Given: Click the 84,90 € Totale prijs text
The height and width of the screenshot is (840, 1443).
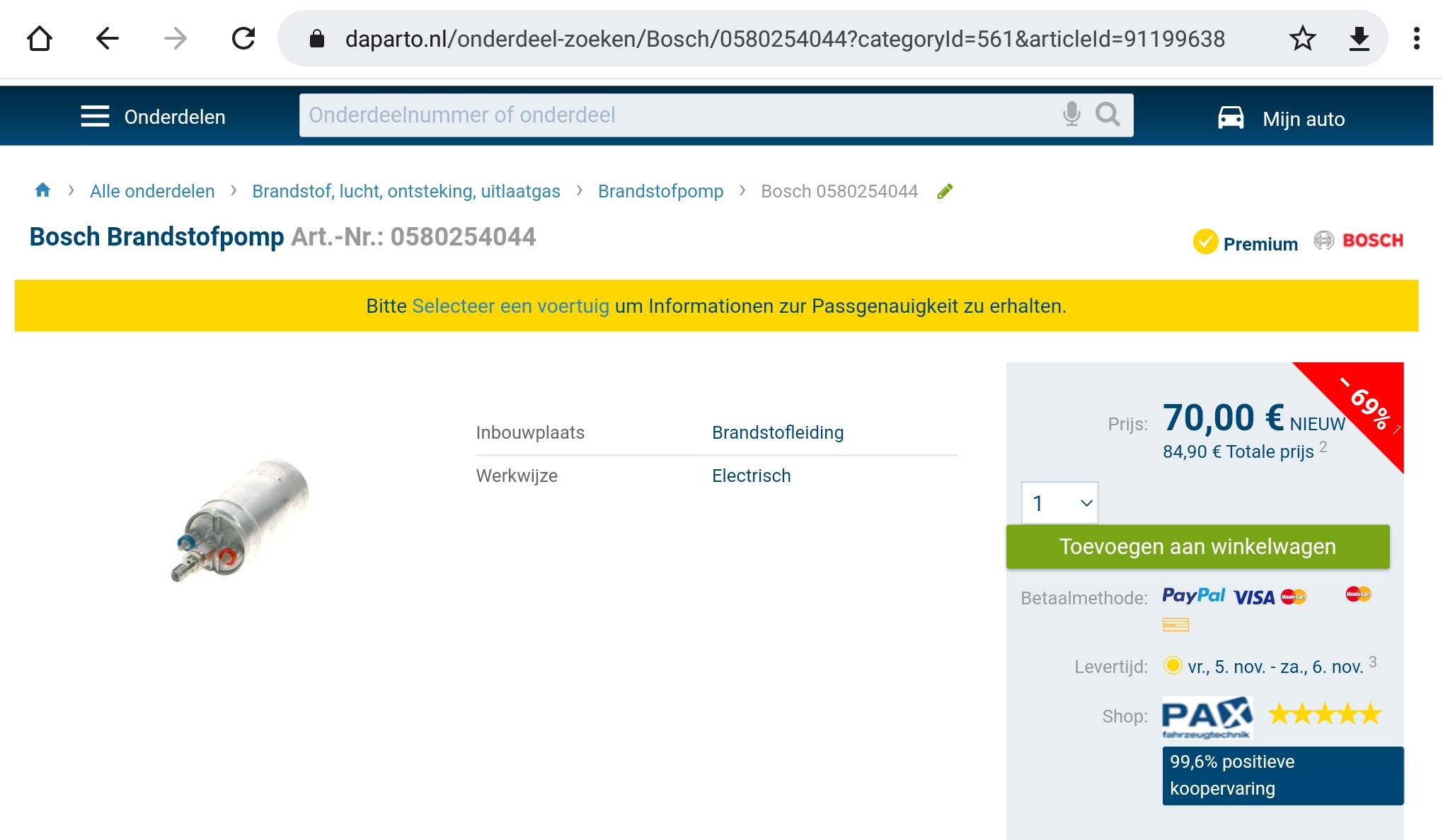Looking at the screenshot, I should pyautogui.click(x=1238, y=451).
